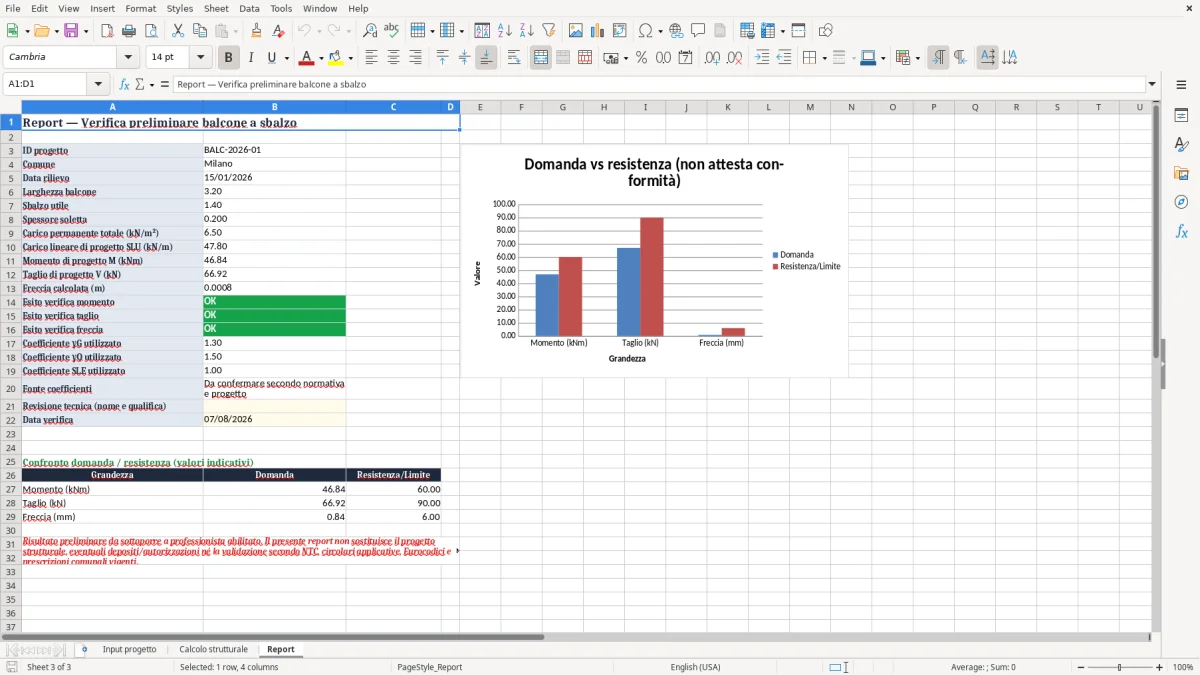Insert a special character with omega icon
The width and height of the screenshot is (1200, 675).
[x=645, y=31]
